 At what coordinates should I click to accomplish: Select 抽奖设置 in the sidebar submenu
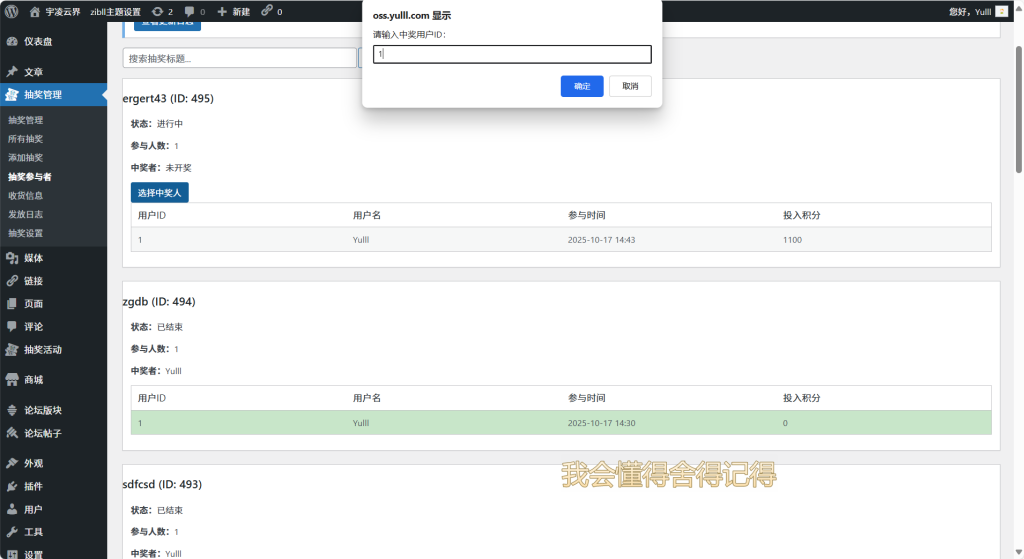pyautogui.click(x=25, y=233)
